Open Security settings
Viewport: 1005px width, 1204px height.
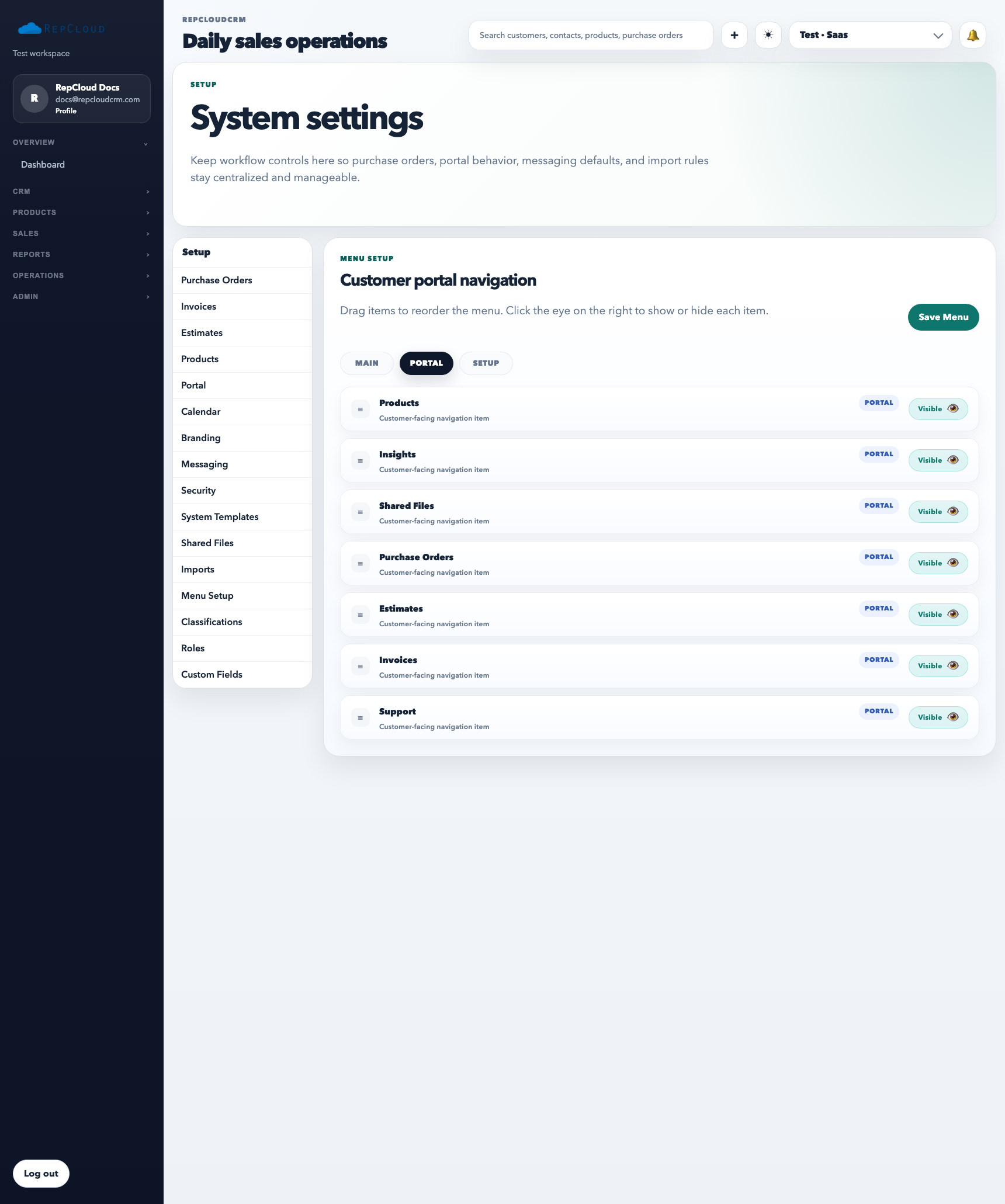click(242, 491)
